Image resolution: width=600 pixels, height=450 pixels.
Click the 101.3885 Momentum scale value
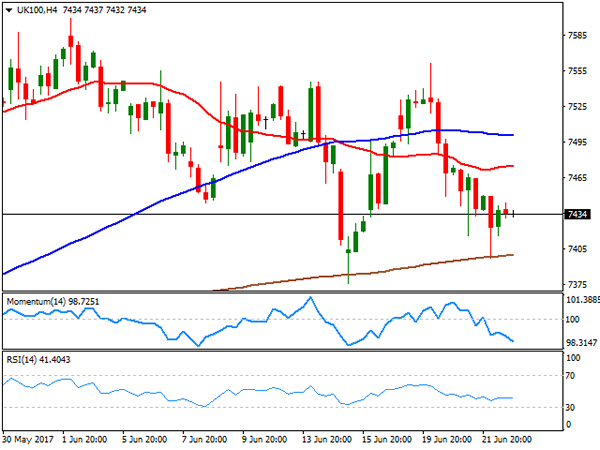(x=582, y=300)
